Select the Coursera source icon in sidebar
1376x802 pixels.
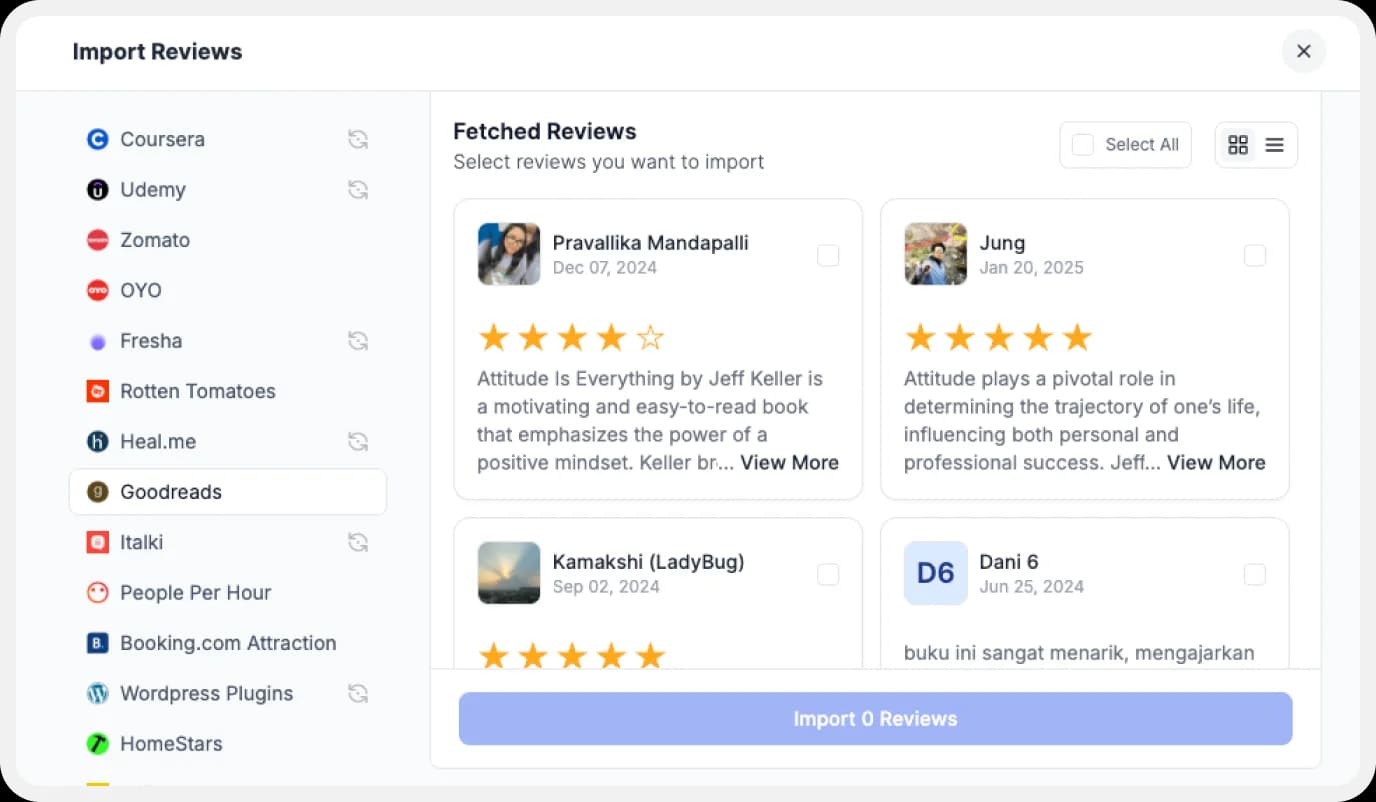coord(97,139)
